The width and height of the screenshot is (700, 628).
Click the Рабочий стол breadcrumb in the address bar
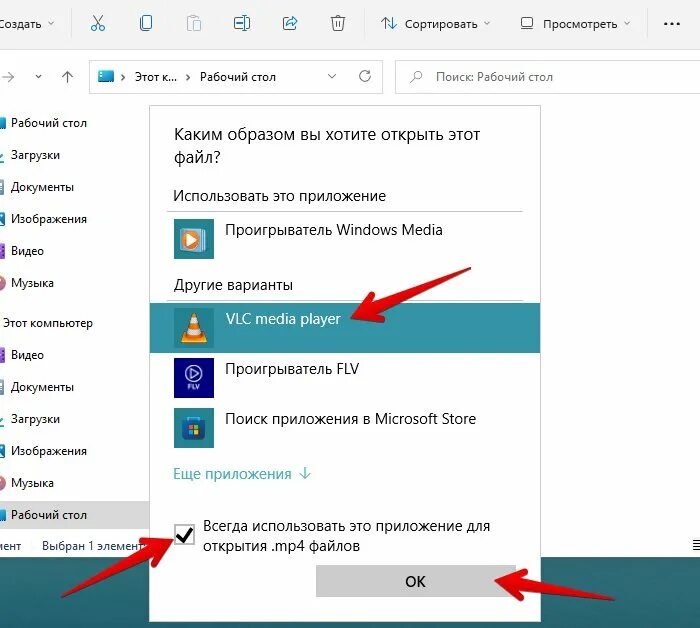click(x=238, y=77)
